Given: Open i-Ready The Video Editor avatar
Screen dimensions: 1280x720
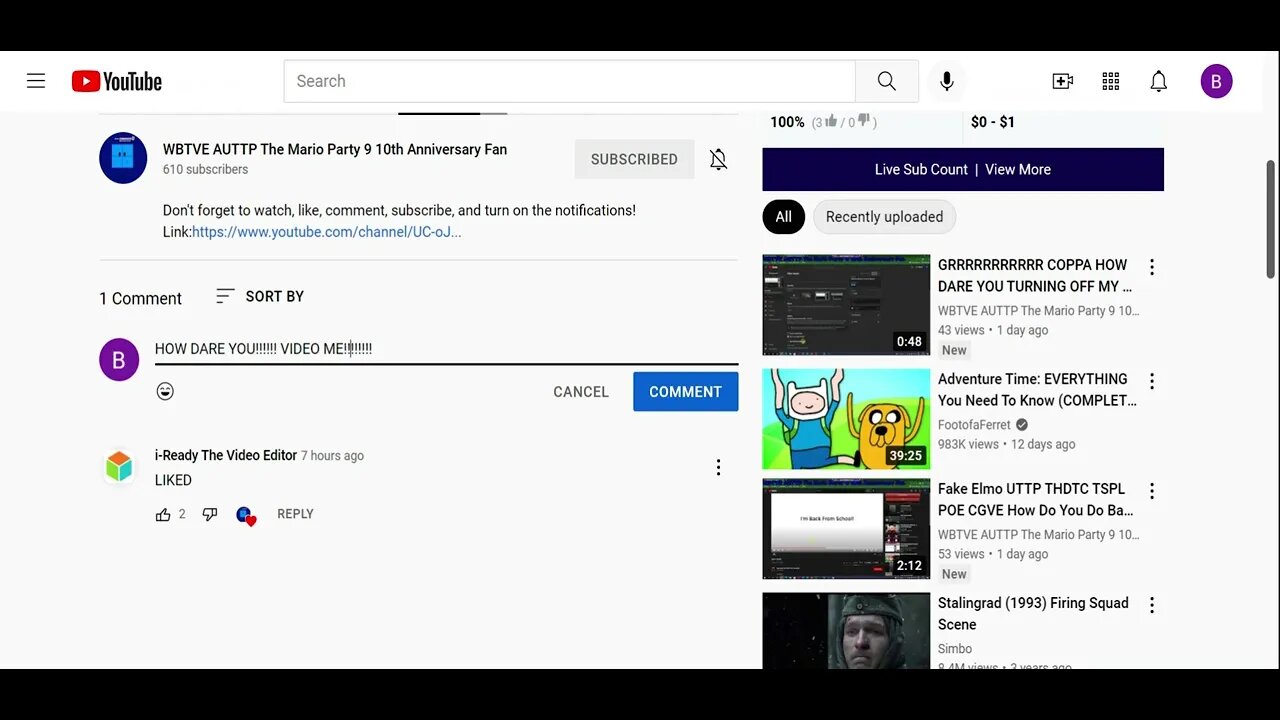Looking at the screenshot, I should [119, 467].
